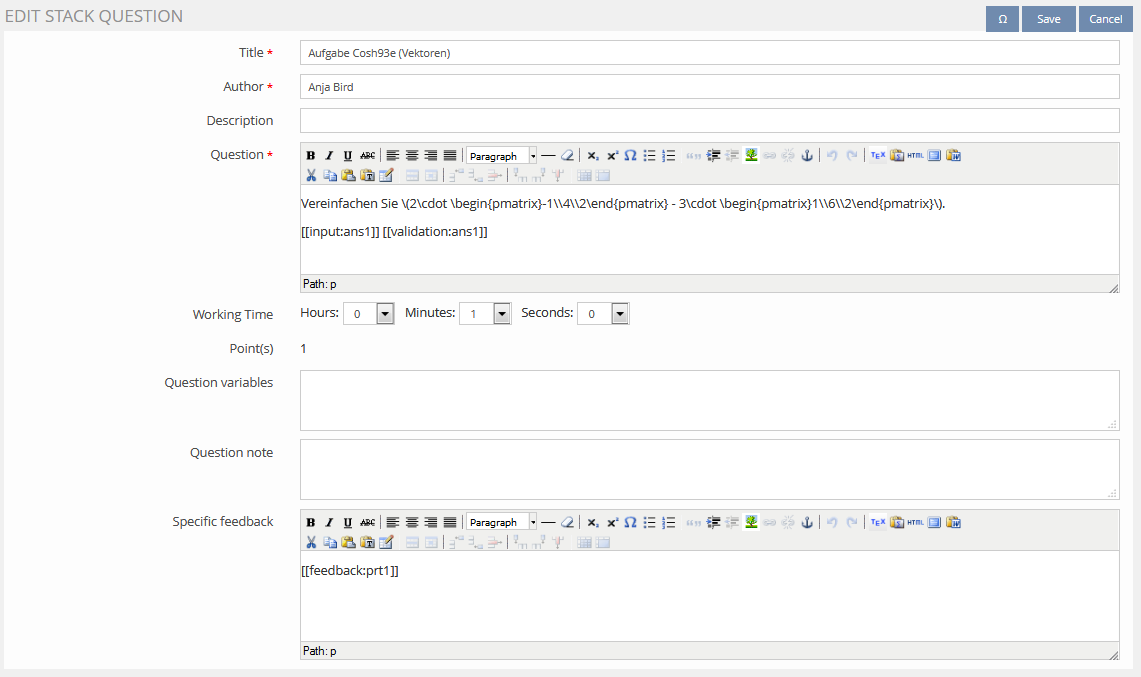This screenshot has width=1141, height=677.
Task: Toggle italic in the Specific feedback toolbar
Action: tap(329, 522)
